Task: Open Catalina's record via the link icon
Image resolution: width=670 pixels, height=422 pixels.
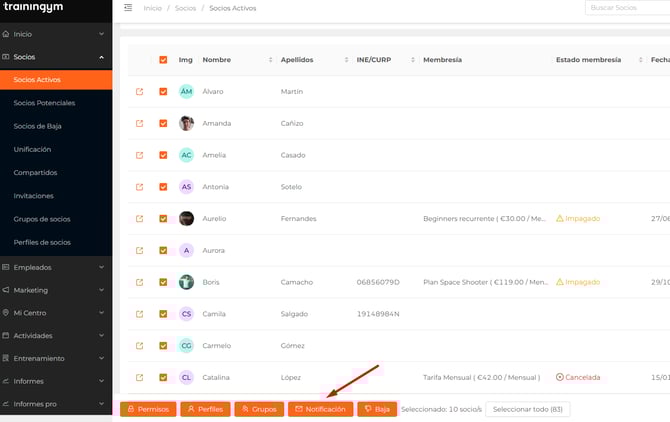Action: [139, 377]
